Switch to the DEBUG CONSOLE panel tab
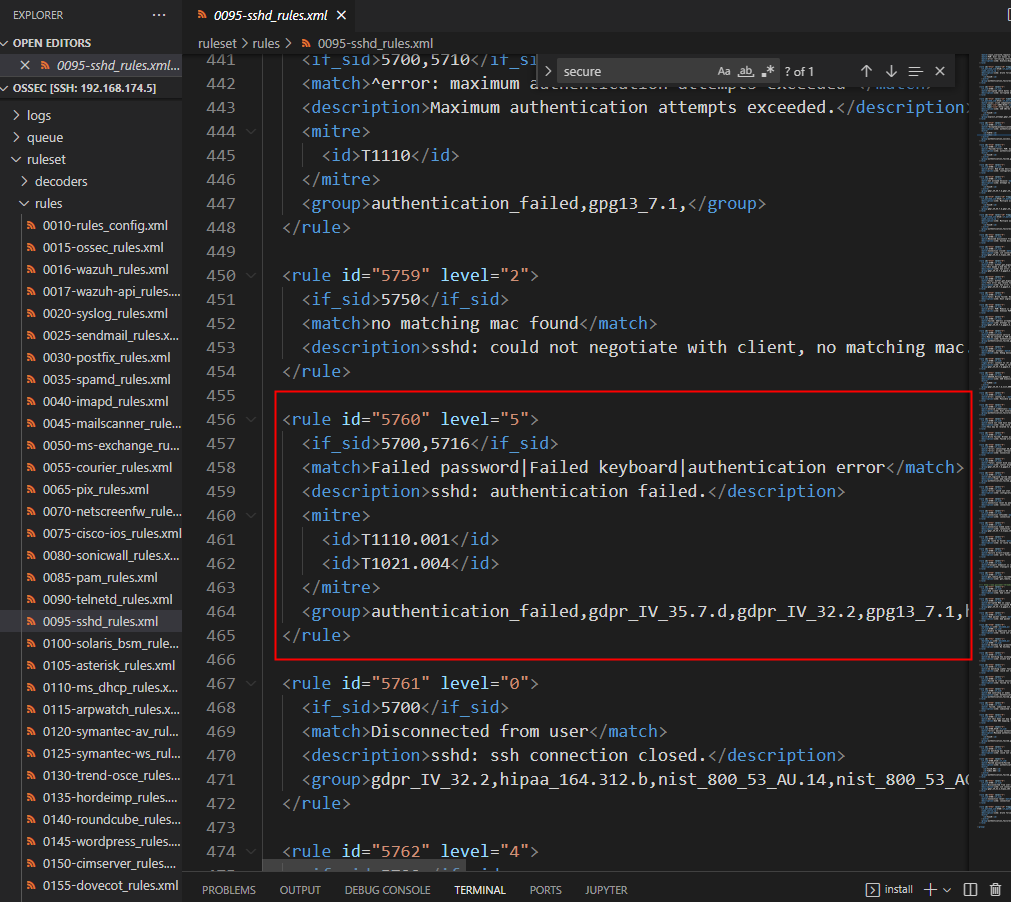This screenshot has width=1011, height=902. coord(387,890)
